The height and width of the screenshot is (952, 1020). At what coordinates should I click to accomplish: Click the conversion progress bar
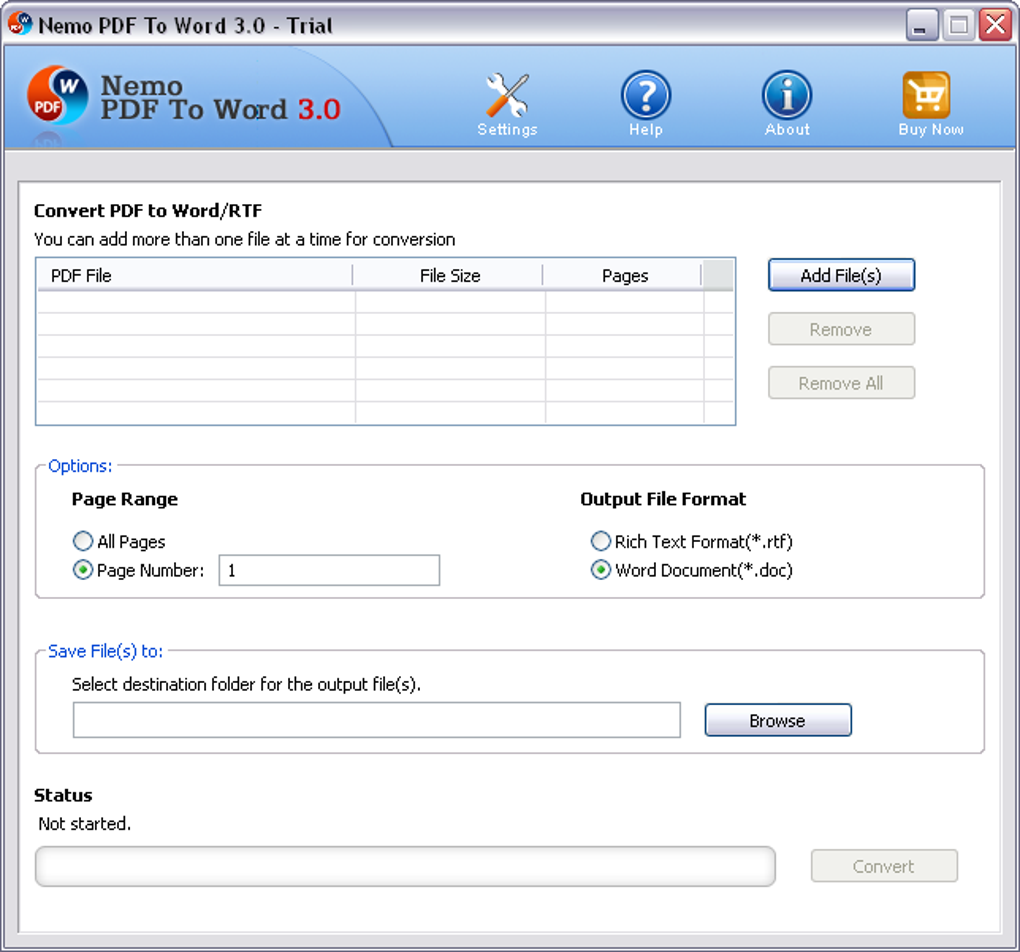[405, 866]
